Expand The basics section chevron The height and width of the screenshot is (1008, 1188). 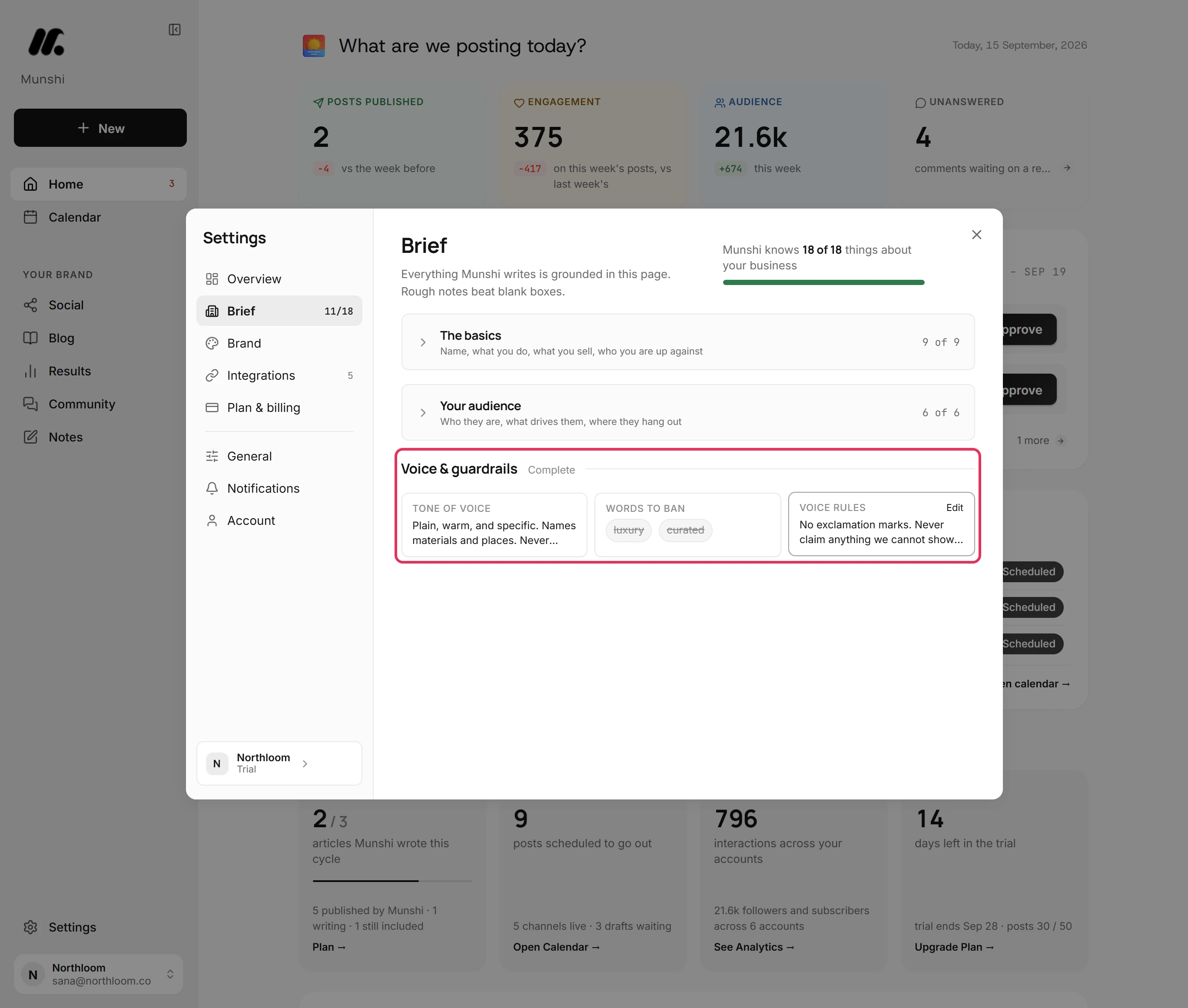[x=423, y=342]
